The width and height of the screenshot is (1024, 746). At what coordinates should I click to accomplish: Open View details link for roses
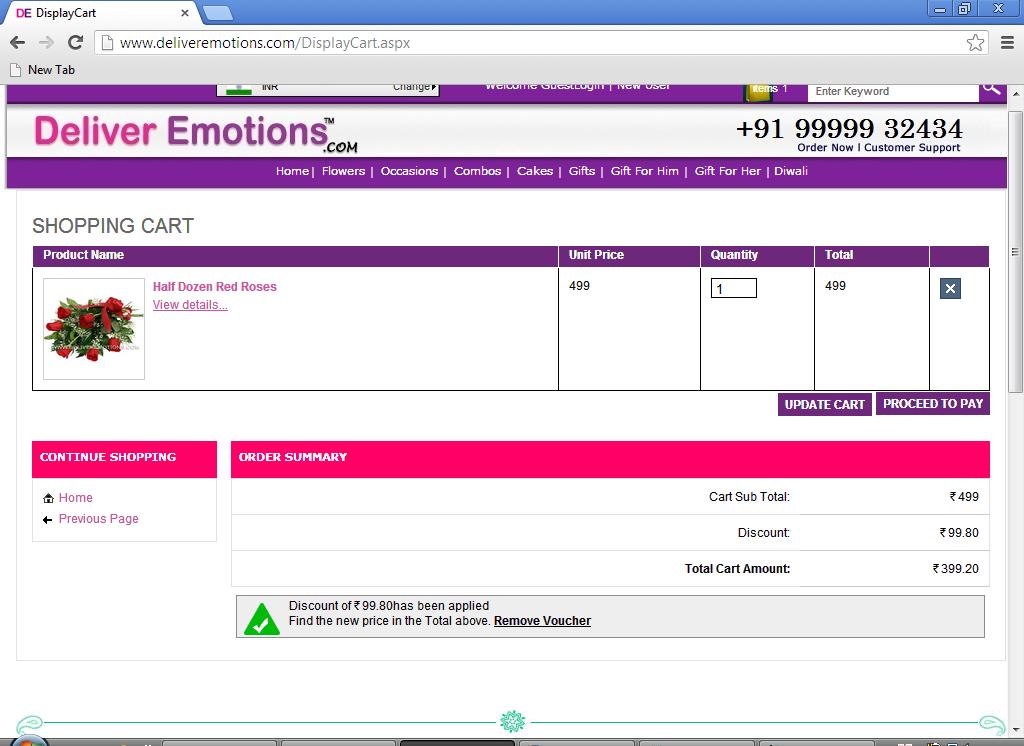(x=190, y=305)
